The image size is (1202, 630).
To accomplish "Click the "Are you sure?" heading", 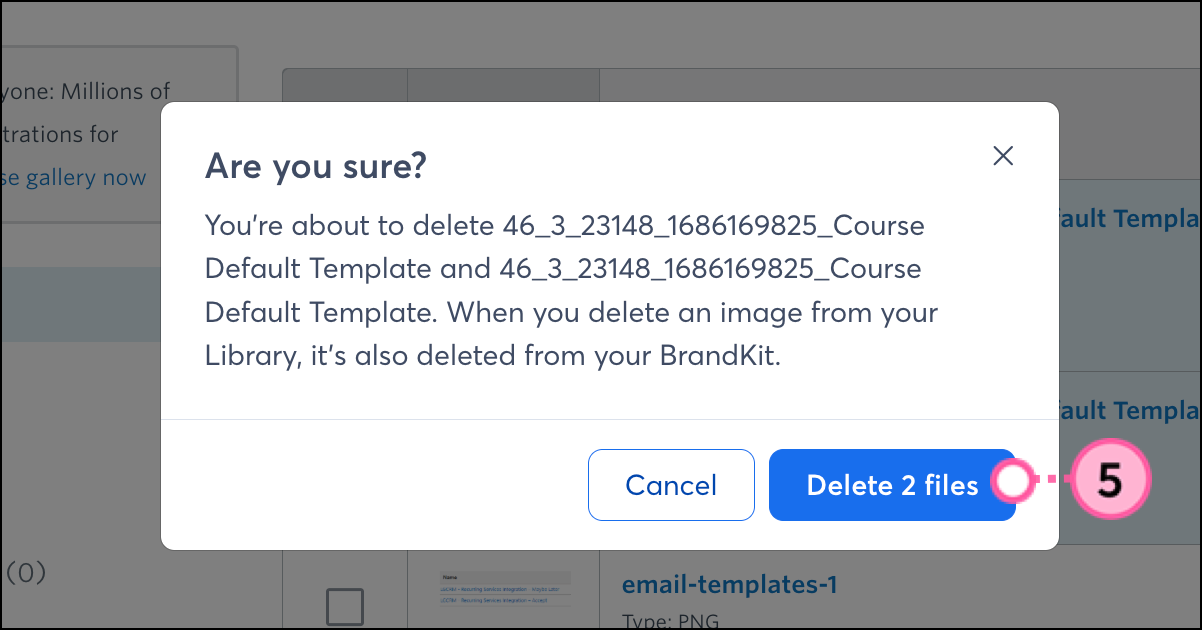I will tap(315, 166).
